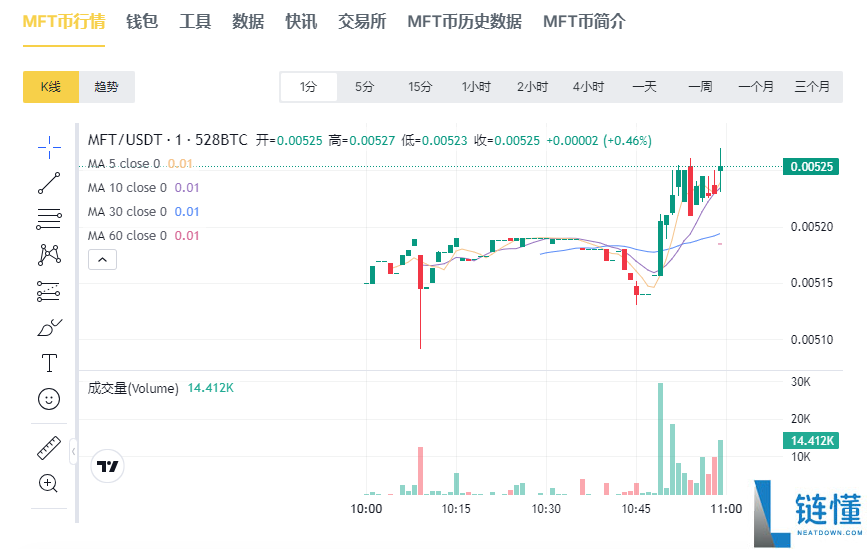Select the crosshair cursor tool

49,147
